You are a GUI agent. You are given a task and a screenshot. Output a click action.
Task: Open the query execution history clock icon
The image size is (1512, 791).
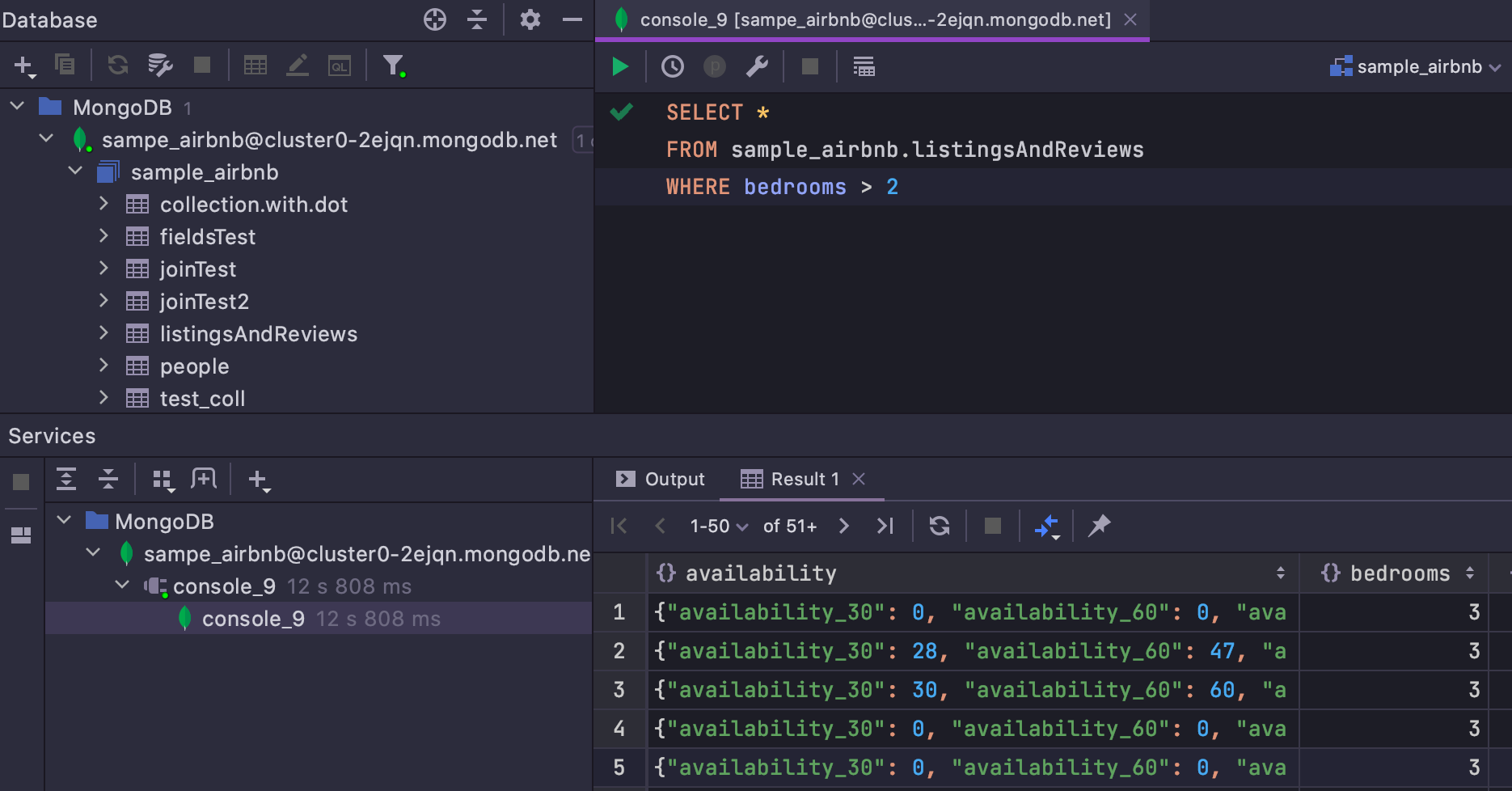tap(672, 66)
